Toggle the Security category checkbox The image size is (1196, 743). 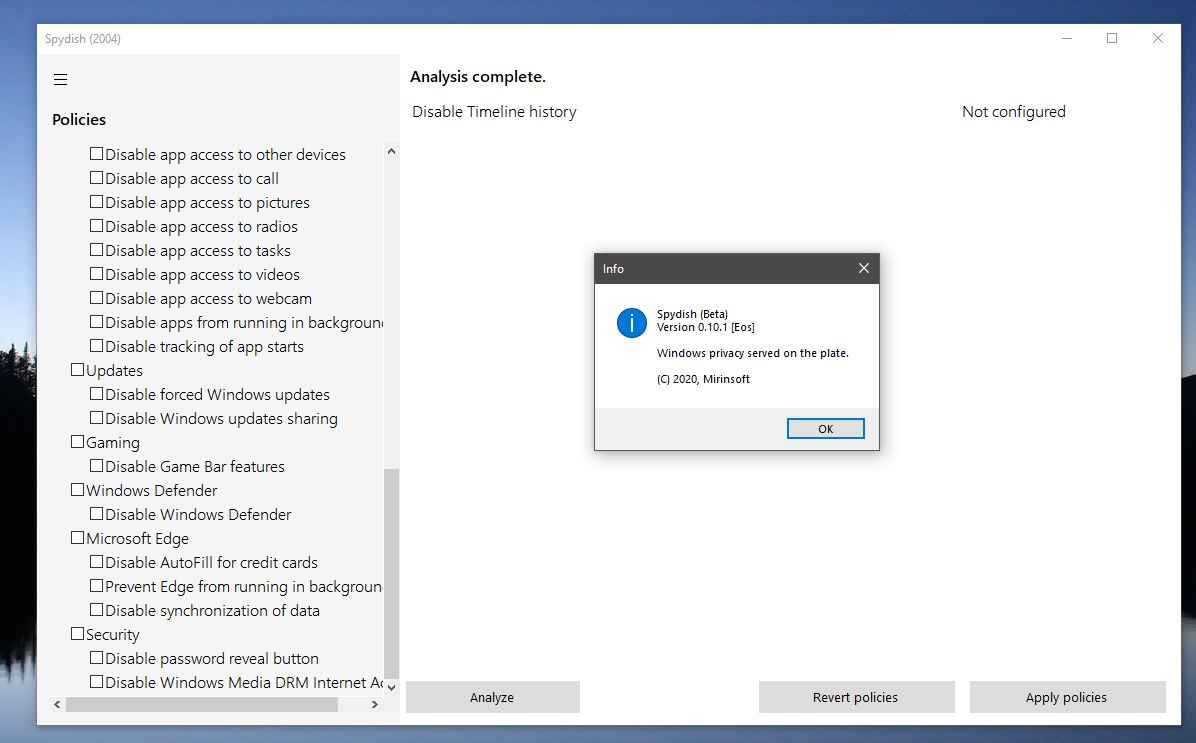[x=77, y=634]
